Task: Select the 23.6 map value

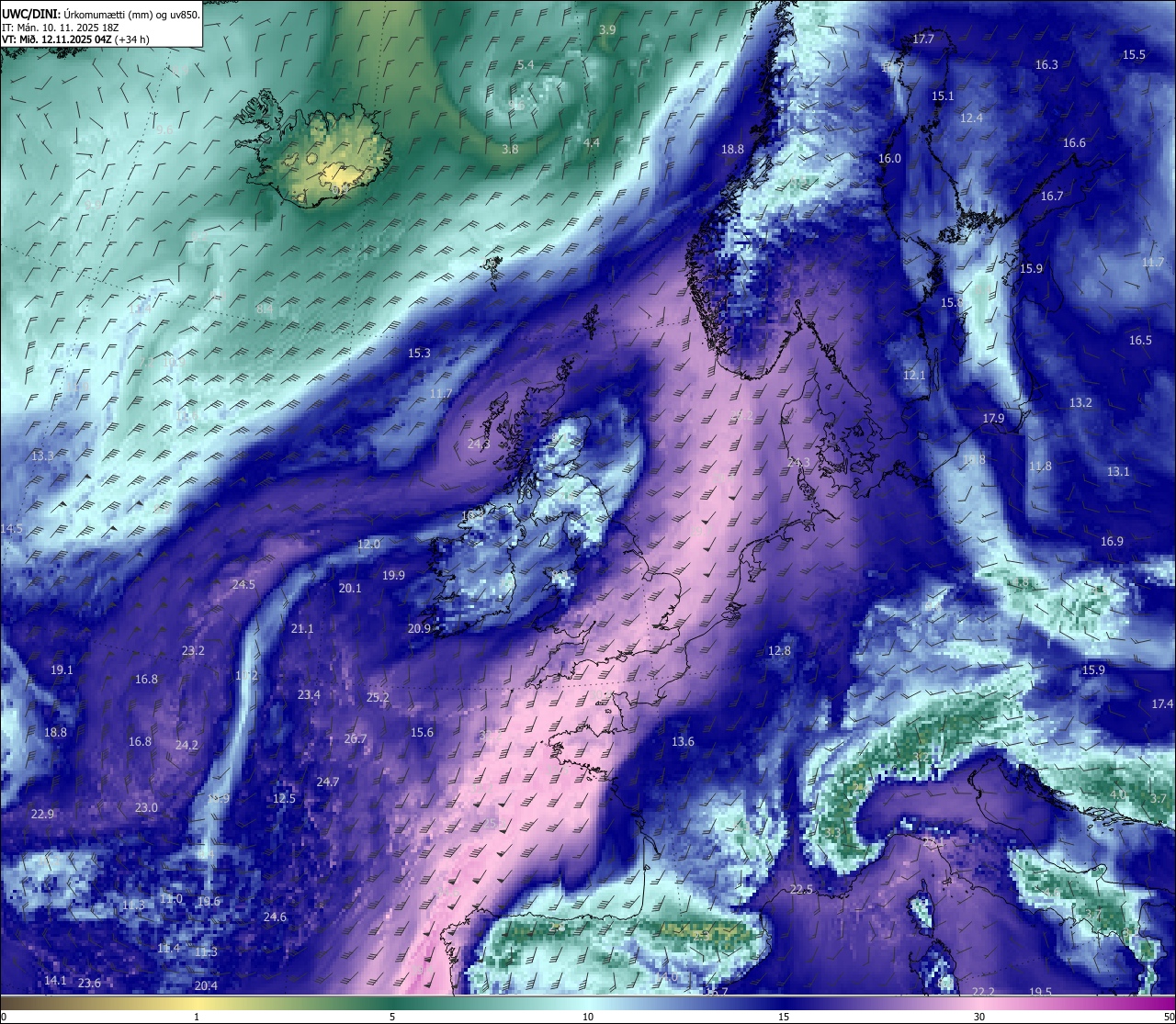Action: click(89, 983)
